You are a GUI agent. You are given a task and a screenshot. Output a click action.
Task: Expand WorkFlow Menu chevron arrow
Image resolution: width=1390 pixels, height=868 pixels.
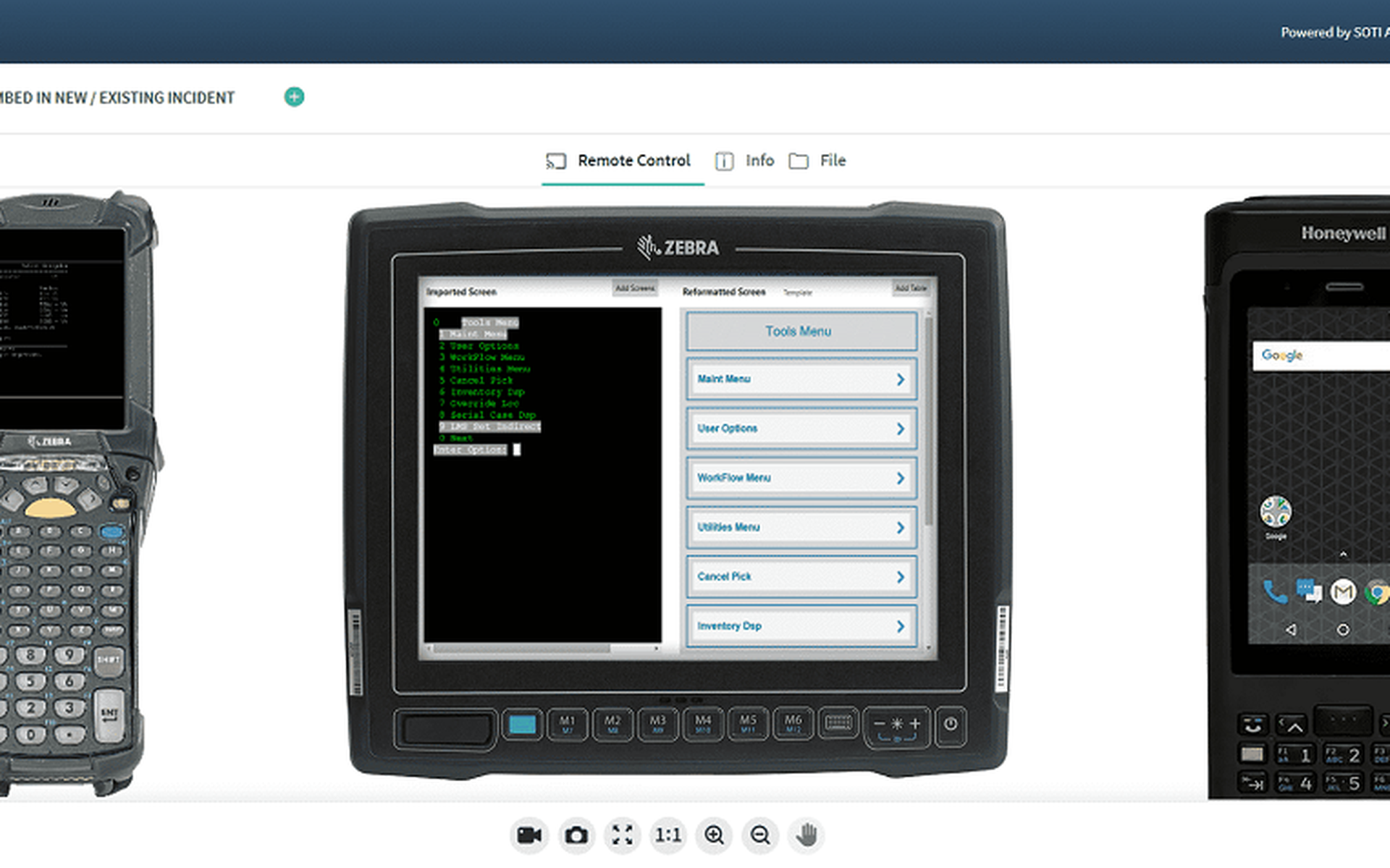pyautogui.click(x=901, y=478)
